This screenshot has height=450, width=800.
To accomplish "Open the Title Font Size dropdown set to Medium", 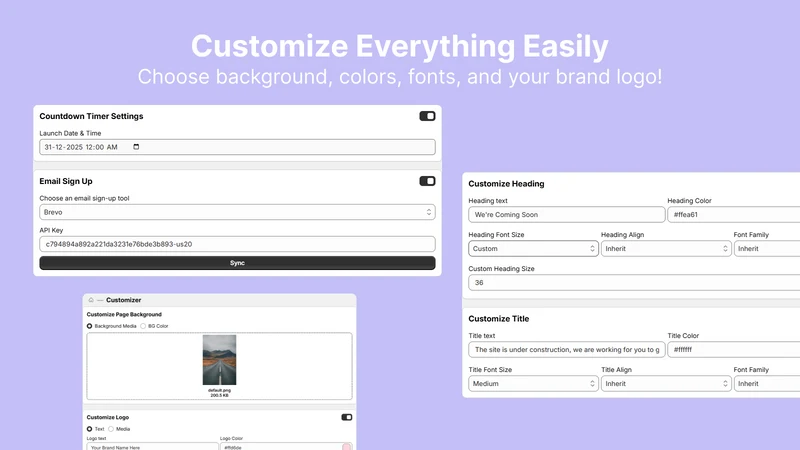I will click(533, 384).
